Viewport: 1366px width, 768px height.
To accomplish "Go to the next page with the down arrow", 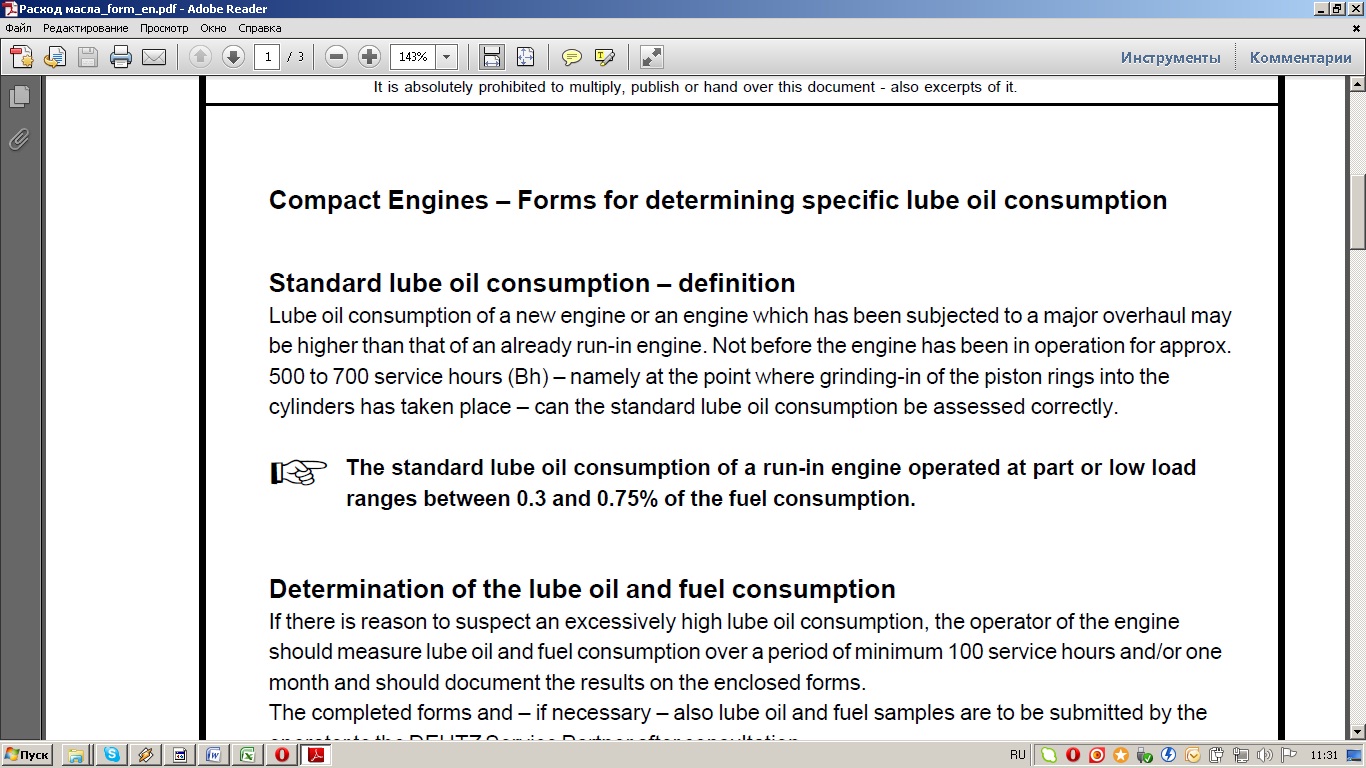I will [233, 57].
